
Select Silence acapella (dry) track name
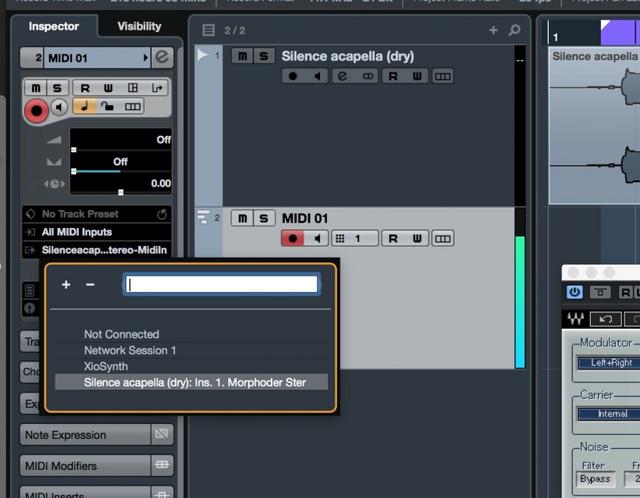coord(348,56)
